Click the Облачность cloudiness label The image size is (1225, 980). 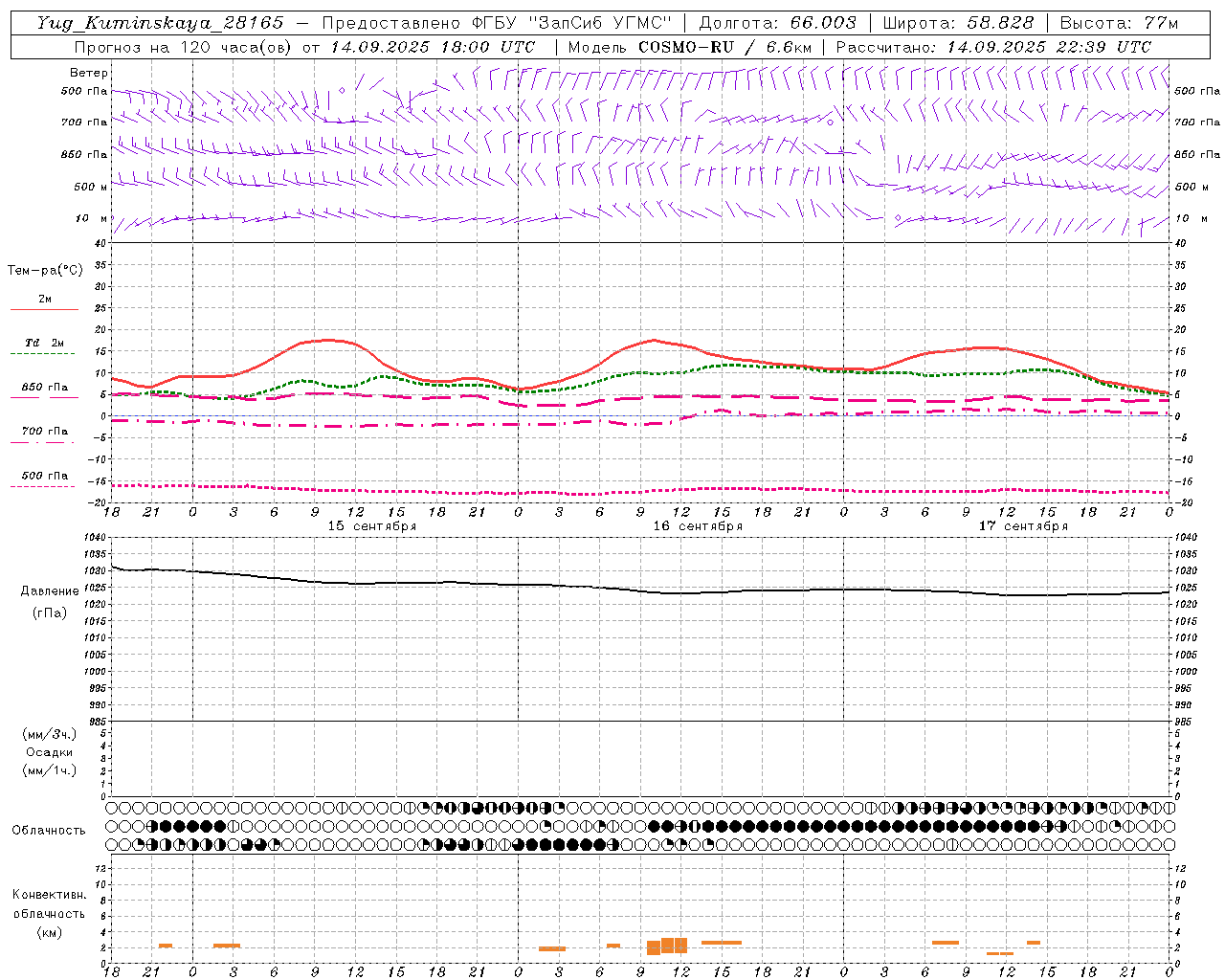(x=49, y=831)
